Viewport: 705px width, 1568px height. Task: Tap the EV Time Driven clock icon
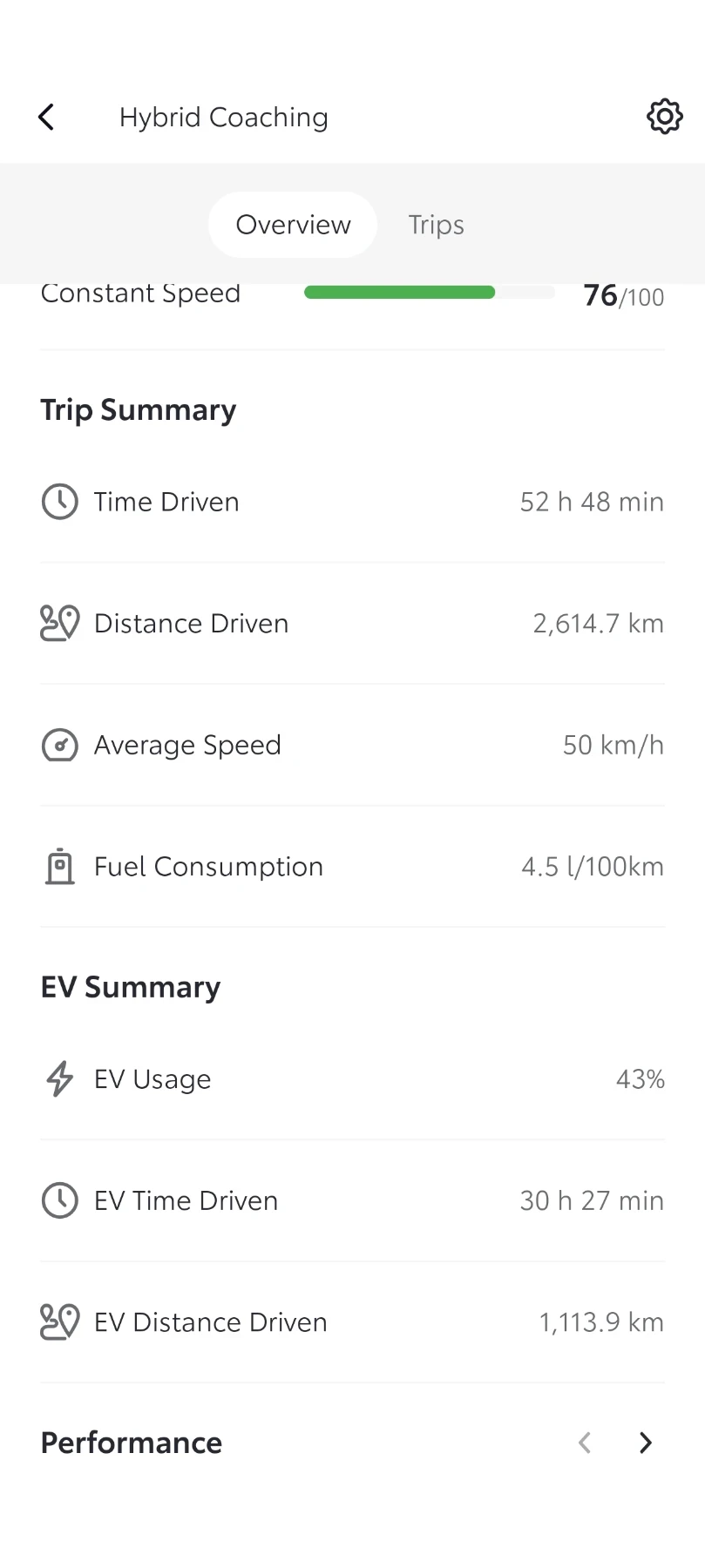(x=60, y=1200)
